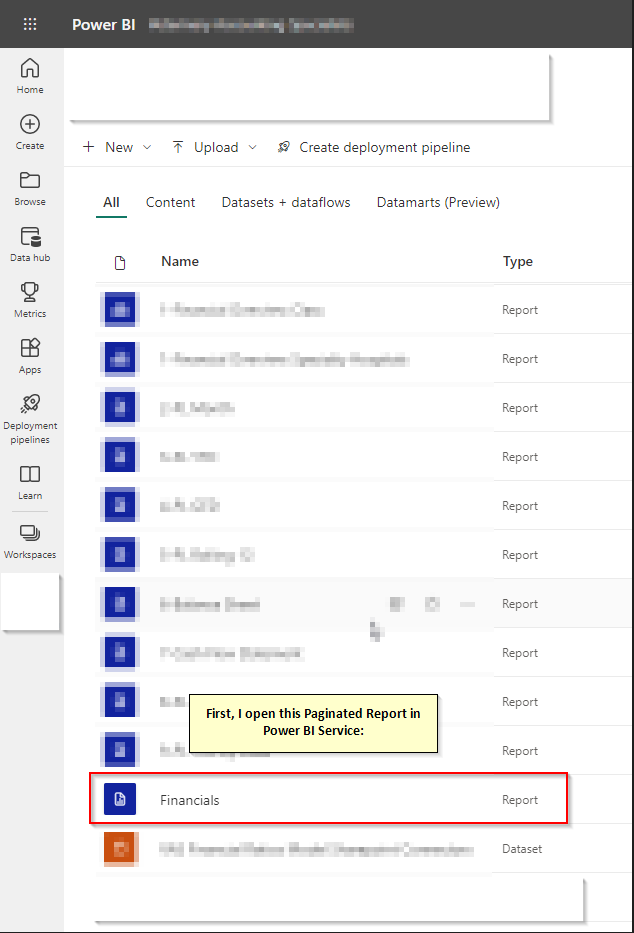Click the more options dash on hovered row
Viewport: 634px width, 933px height.
coord(467,605)
